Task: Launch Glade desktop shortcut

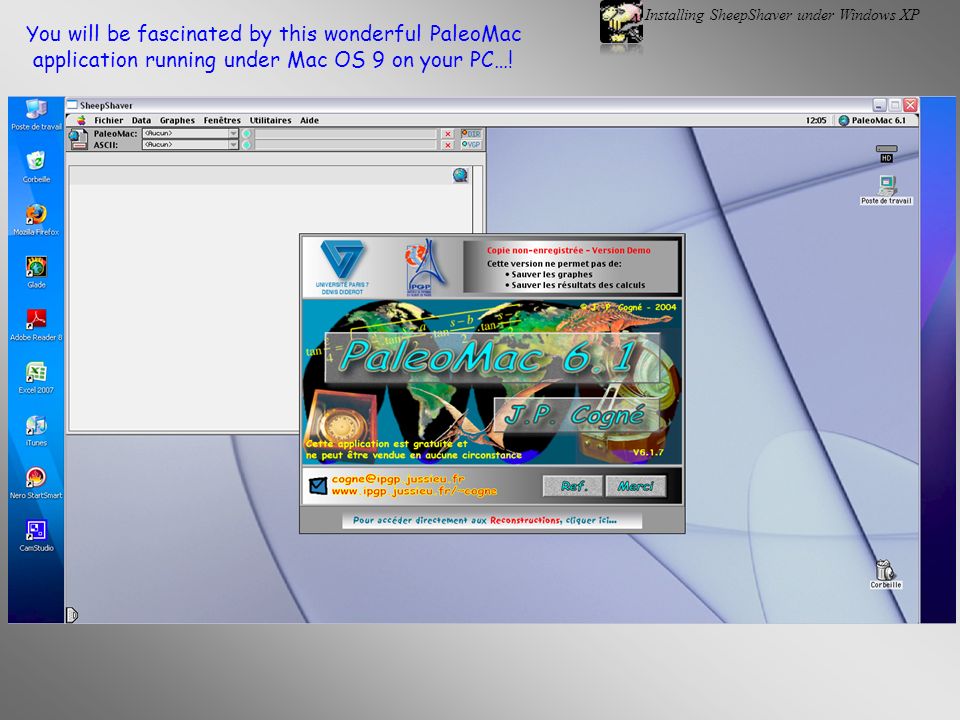Action: click(36, 272)
